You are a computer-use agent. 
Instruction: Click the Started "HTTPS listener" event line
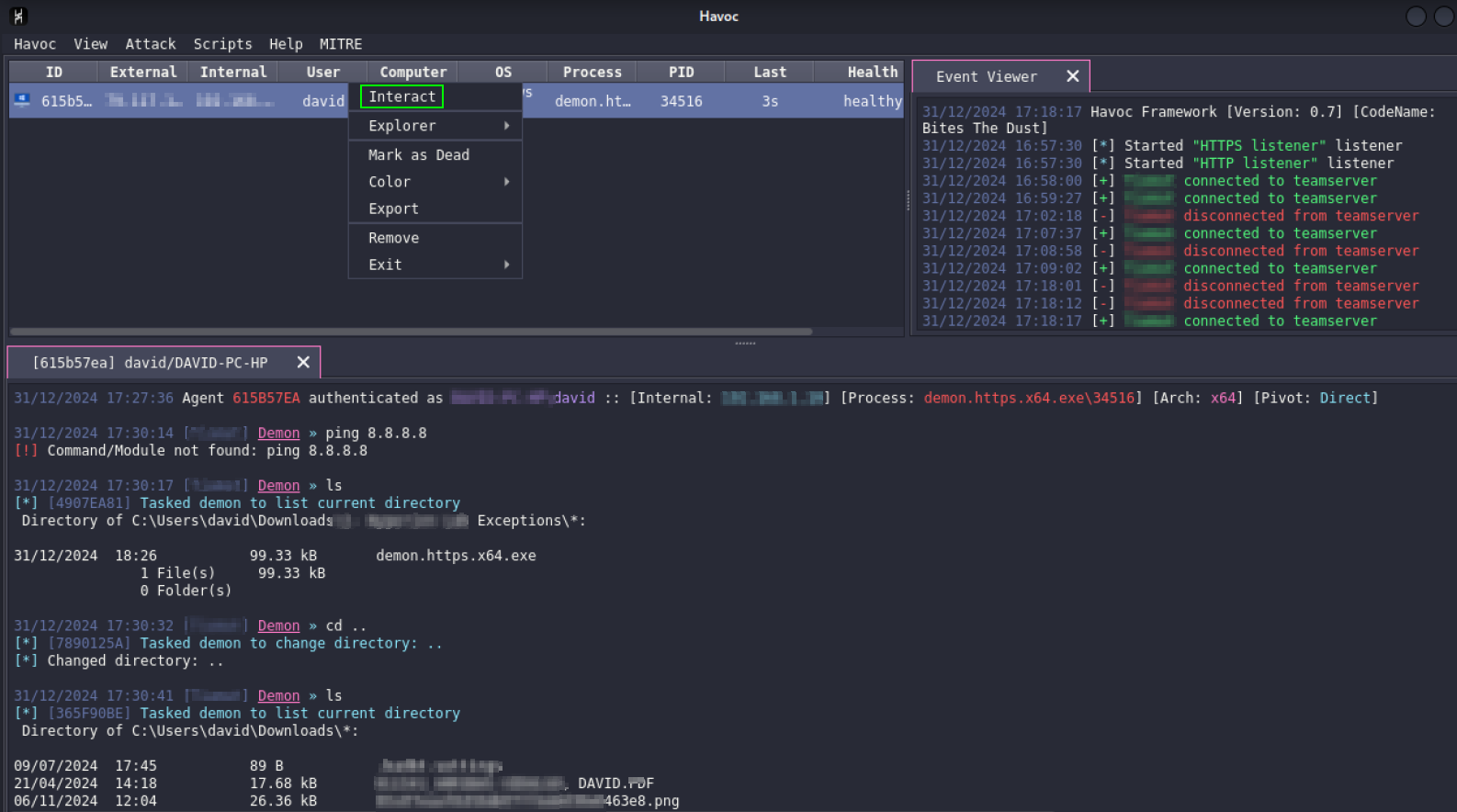click(1162, 146)
